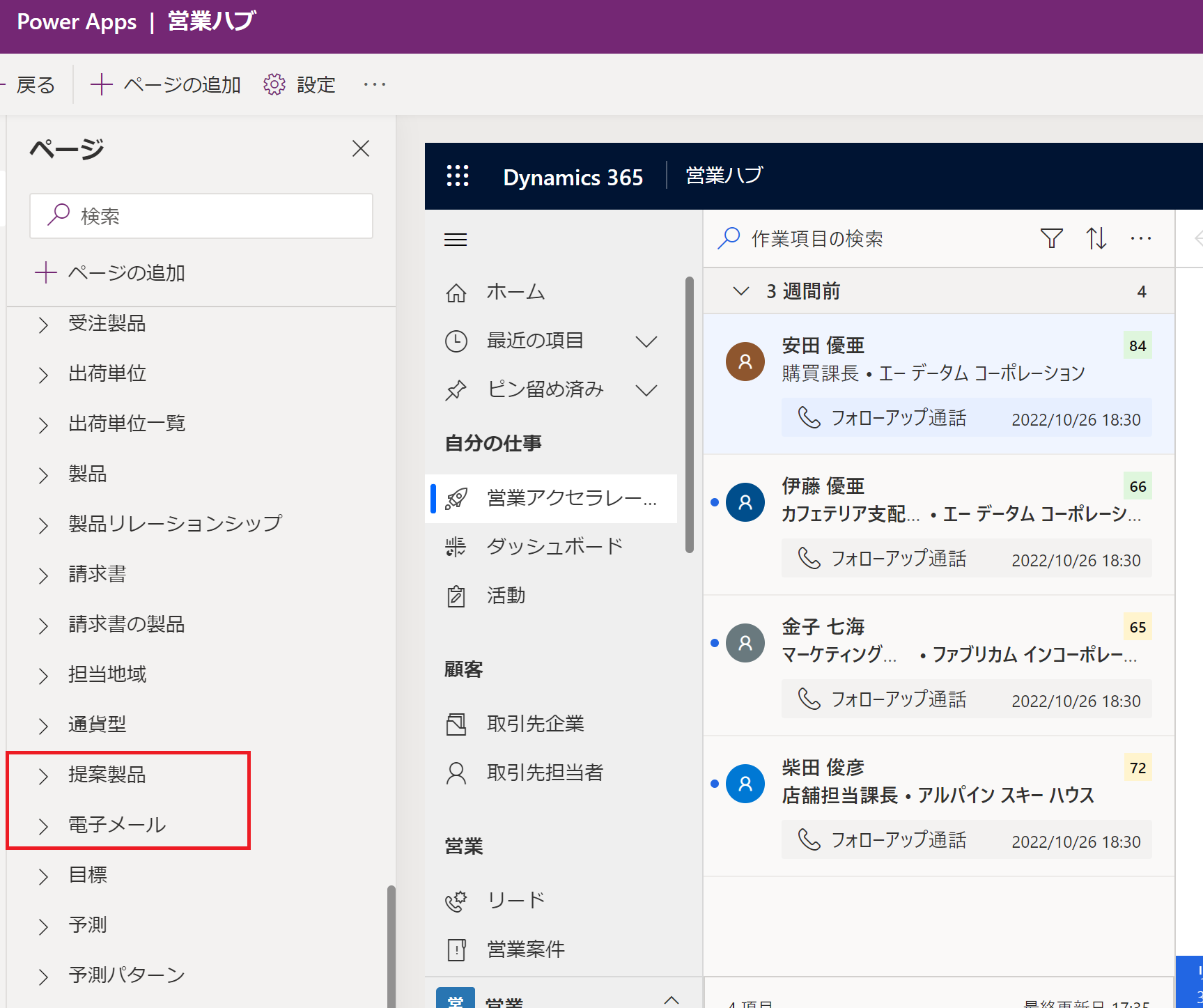
Task: Click the 活動 clipboard icon
Action: [456, 596]
